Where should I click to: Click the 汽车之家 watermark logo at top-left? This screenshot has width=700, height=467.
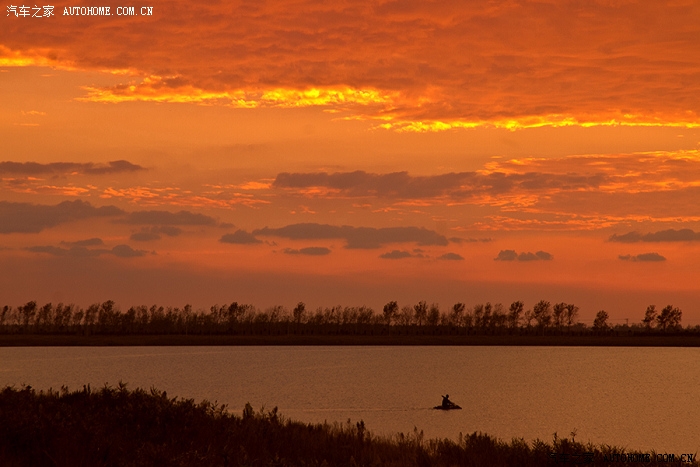30,11
